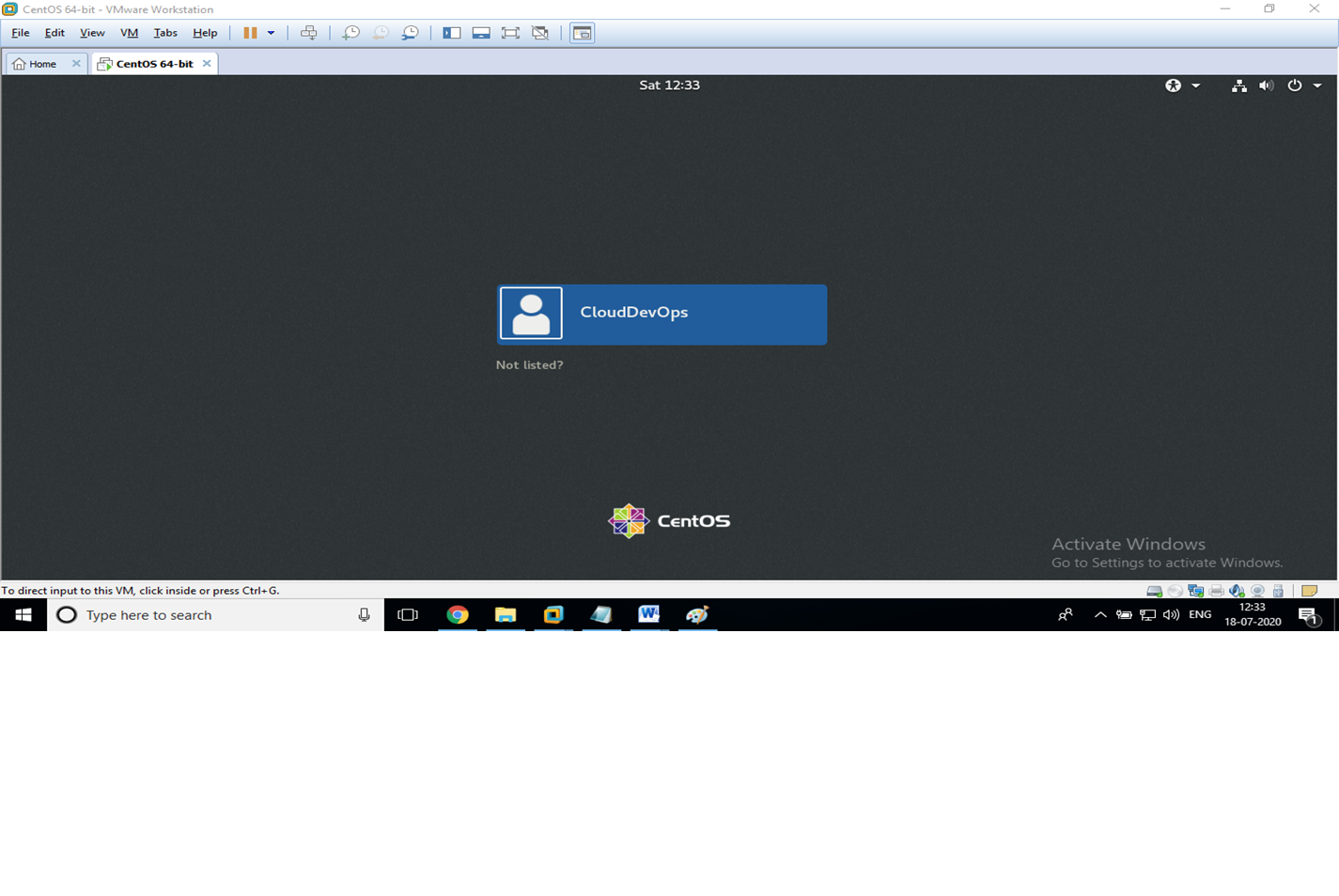Click the accessibility icon on the login screen
The height and width of the screenshot is (896, 1339).
(x=1173, y=85)
